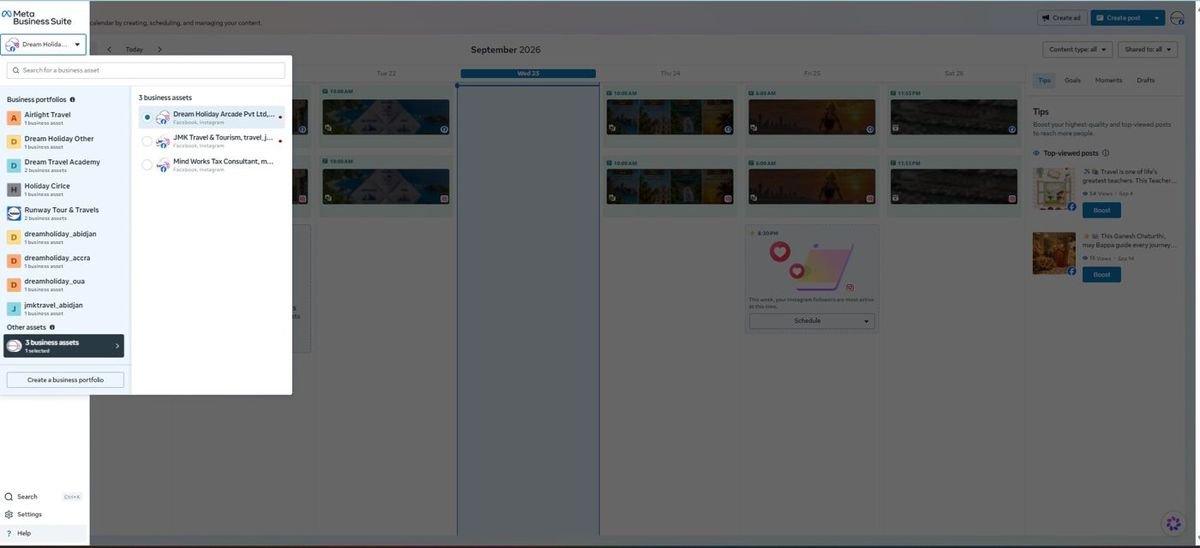The height and width of the screenshot is (548, 1200).
Task: Click the Create post button
Action: click(x=1119, y=17)
